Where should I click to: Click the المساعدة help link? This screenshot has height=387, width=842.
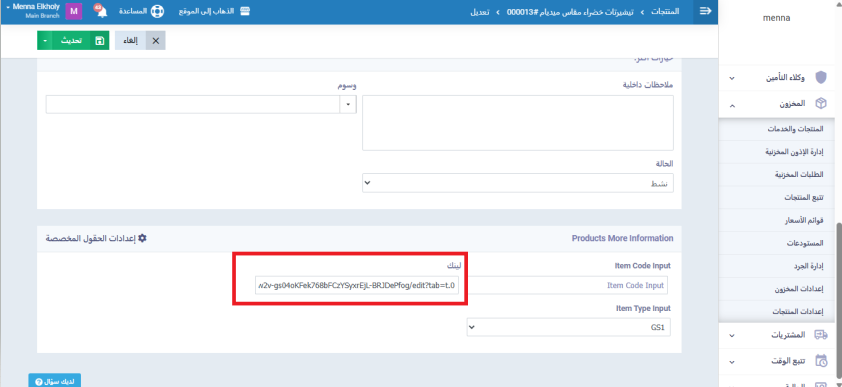point(141,11)
